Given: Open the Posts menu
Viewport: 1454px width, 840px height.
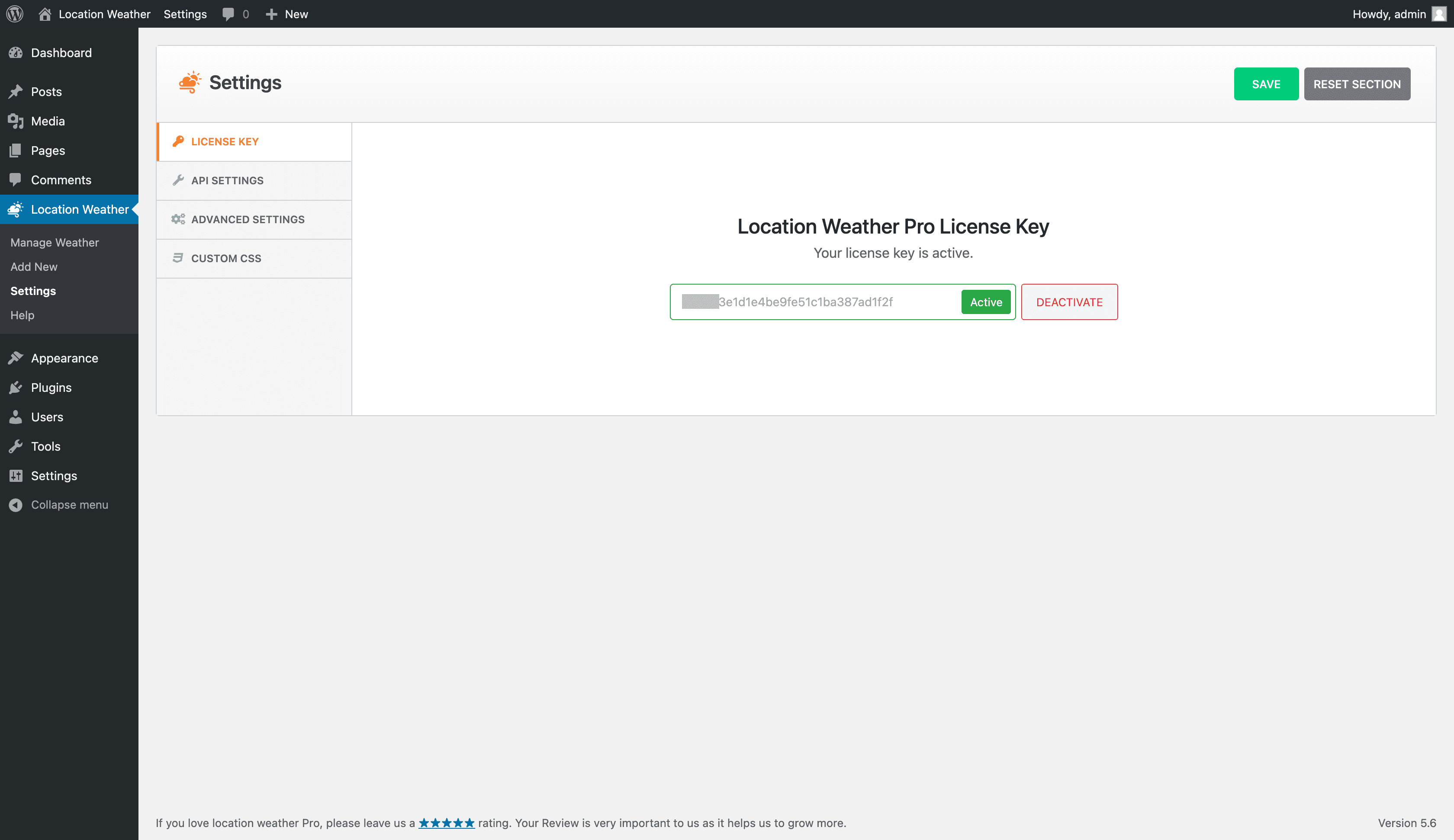Looking at the screenshot, I should point(46,92).
